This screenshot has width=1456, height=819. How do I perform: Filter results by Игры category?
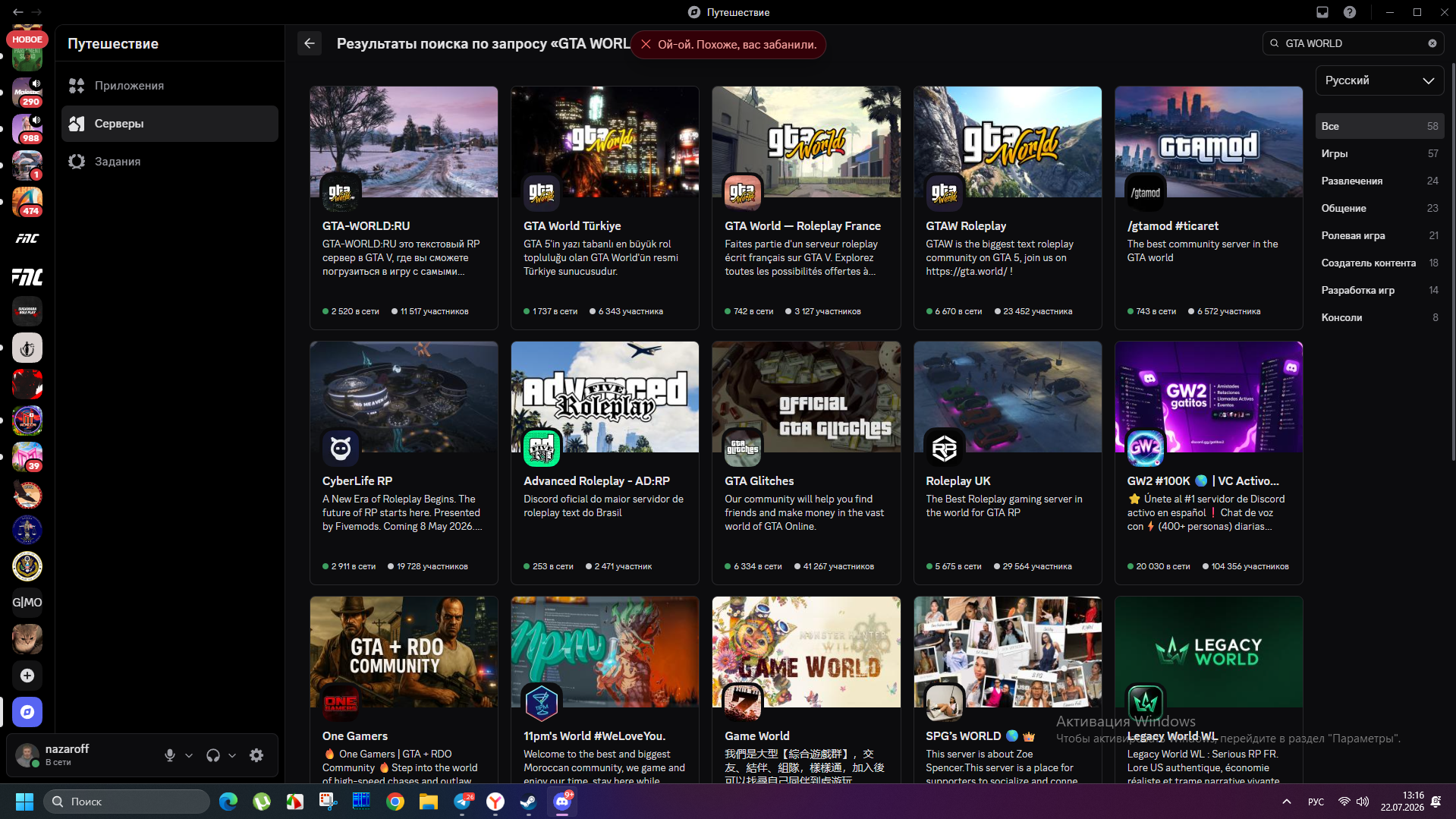(x=1379, y=153)
